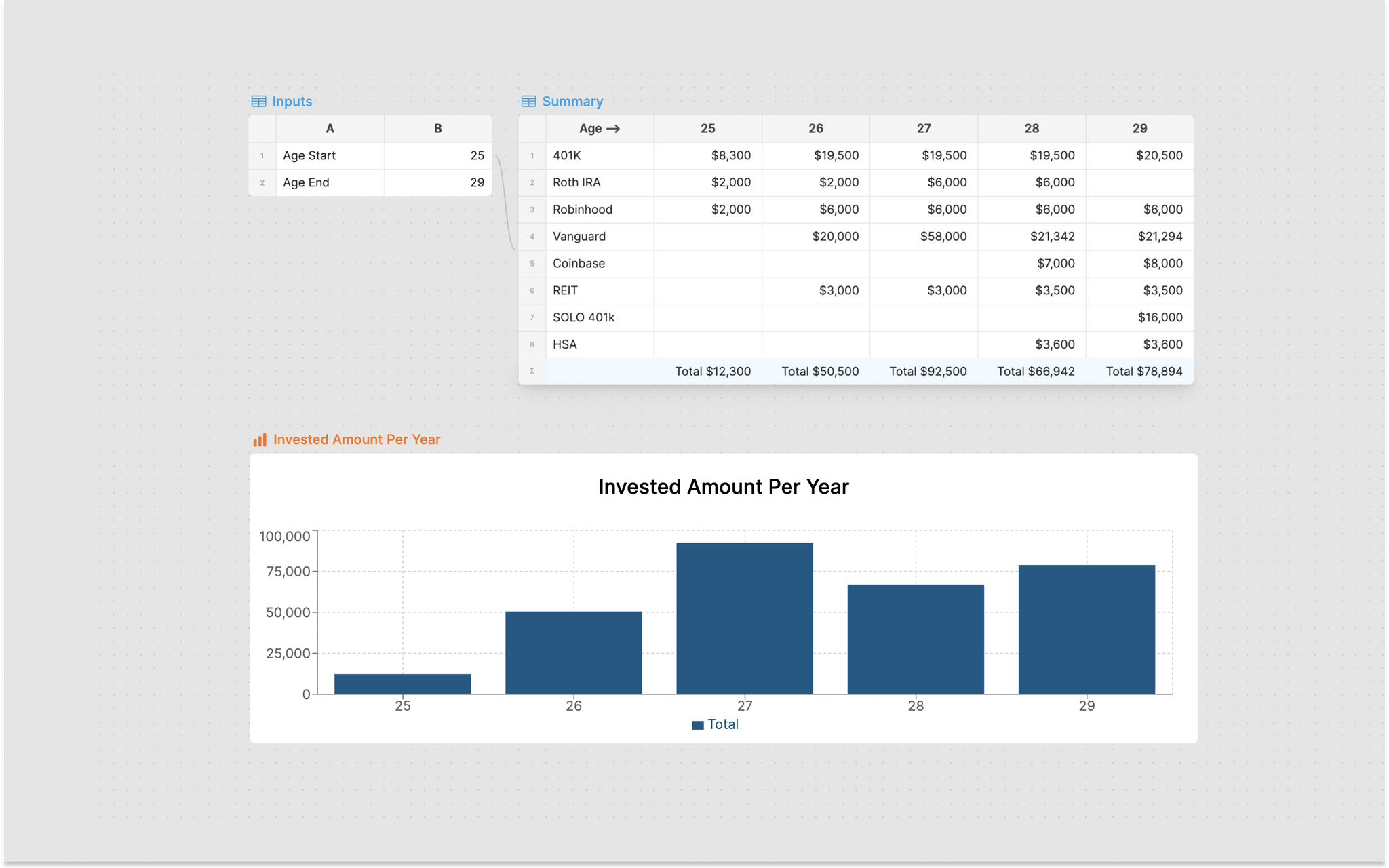Select column header 28 in Summary

1032,128
